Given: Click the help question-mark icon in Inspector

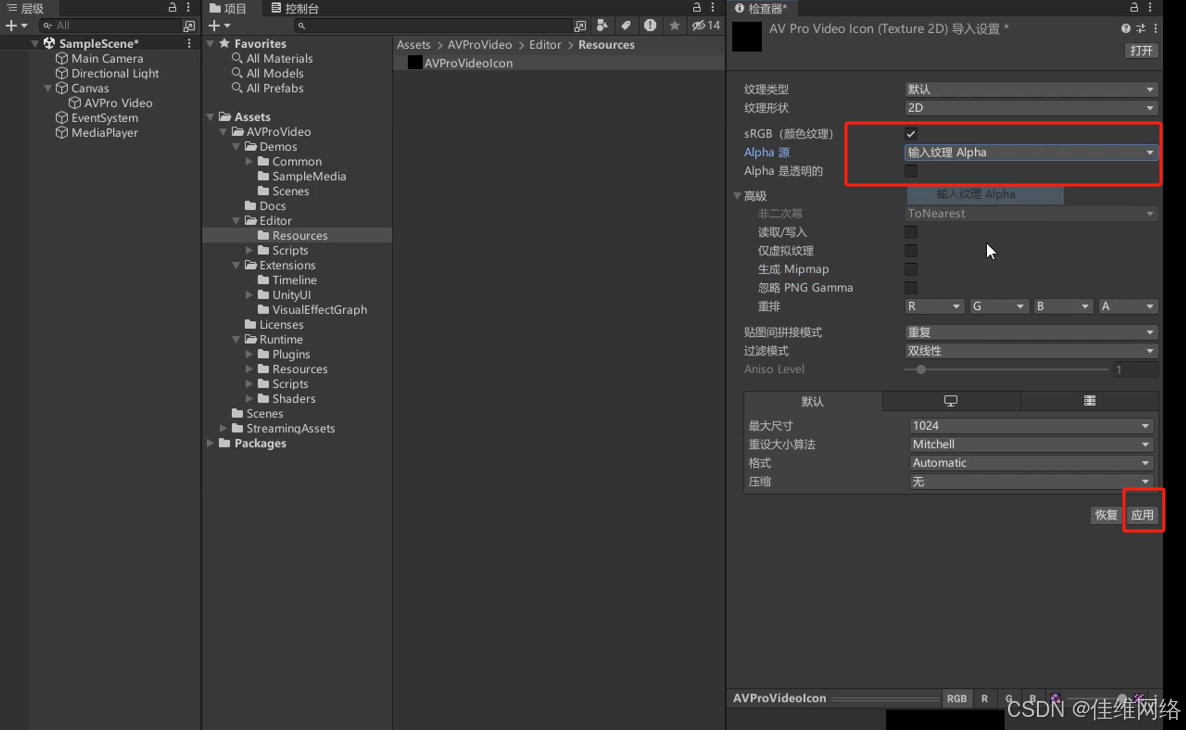Looking at the screenshot, I should click(1125, 29).
